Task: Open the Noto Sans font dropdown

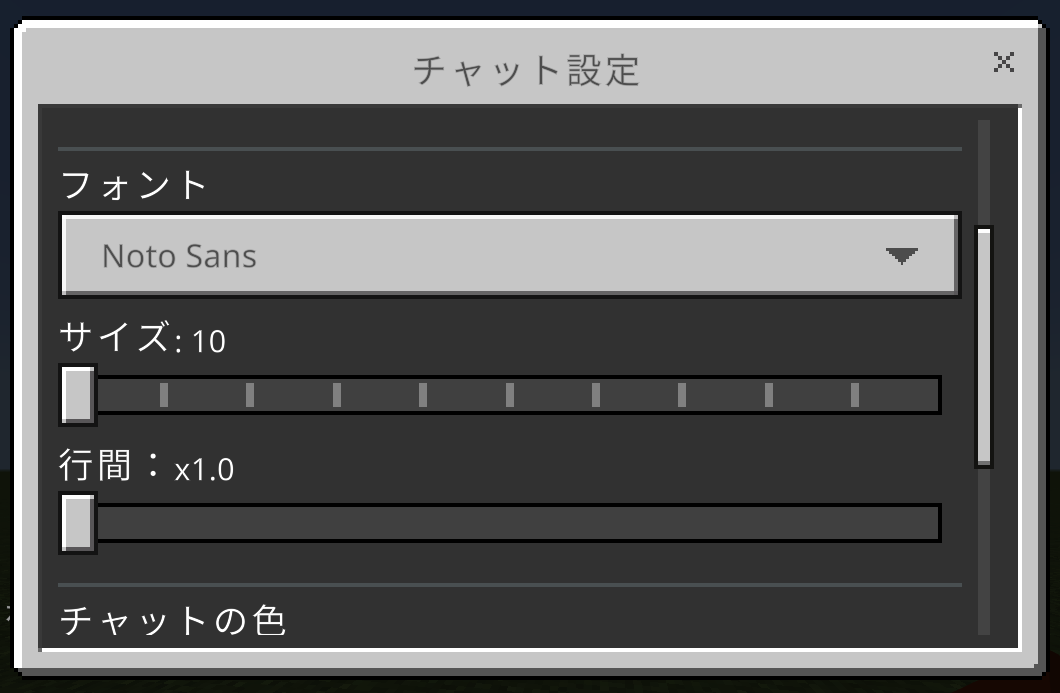Action: pos(509,255)
